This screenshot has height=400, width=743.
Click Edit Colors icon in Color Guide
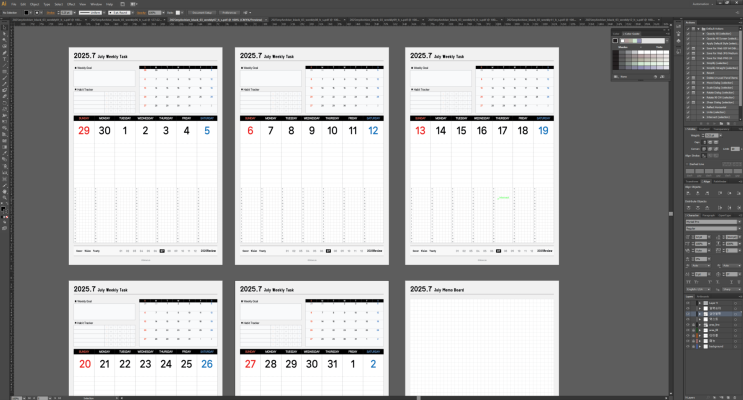(655, 76)
